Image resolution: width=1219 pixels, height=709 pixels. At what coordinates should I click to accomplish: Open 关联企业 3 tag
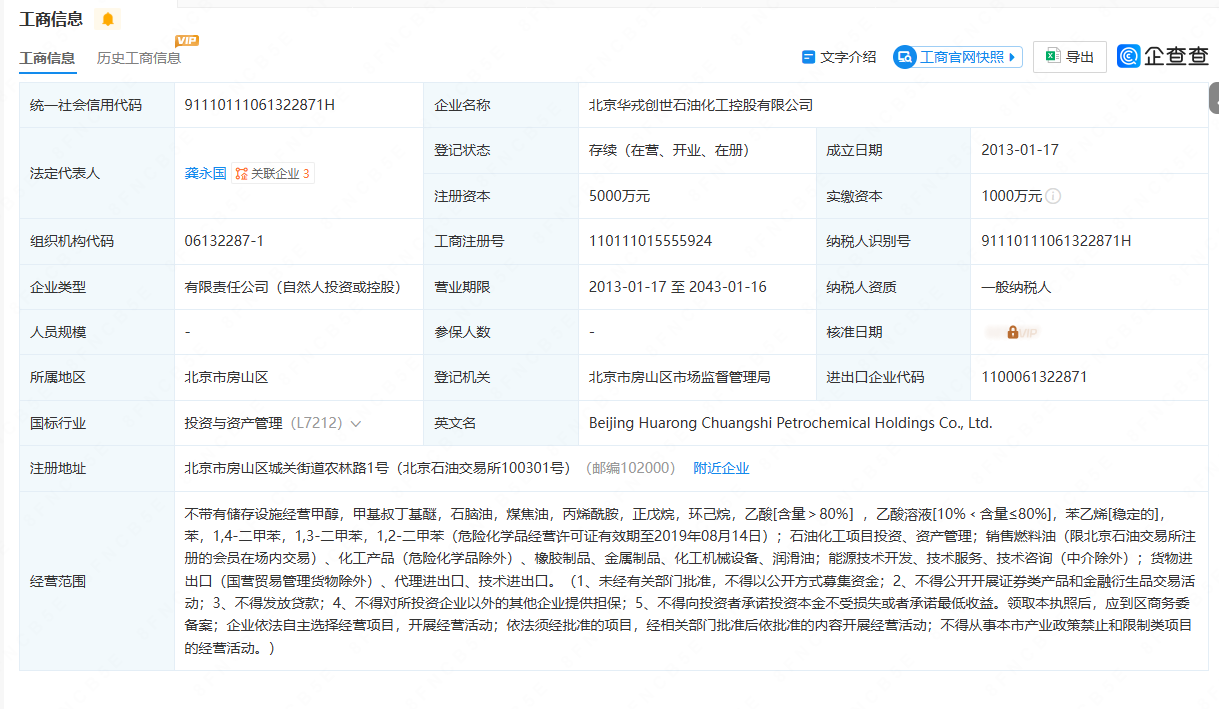(x=273, y=174)
